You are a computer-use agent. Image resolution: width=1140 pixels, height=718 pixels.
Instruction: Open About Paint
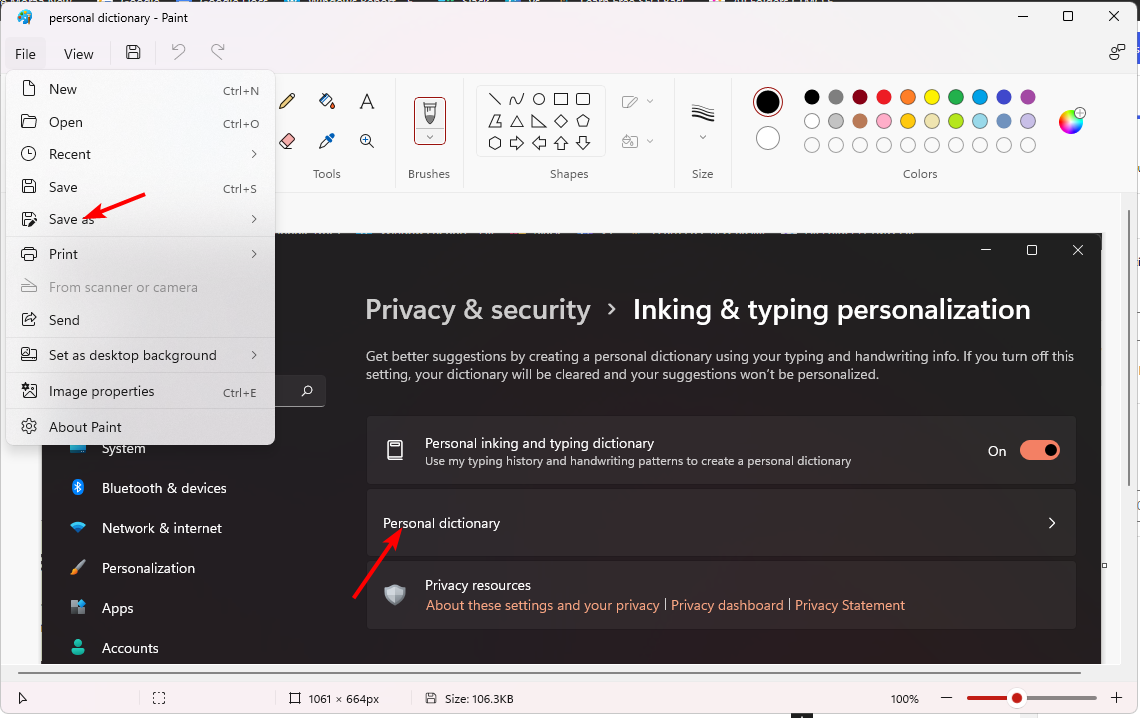[140, 427]
